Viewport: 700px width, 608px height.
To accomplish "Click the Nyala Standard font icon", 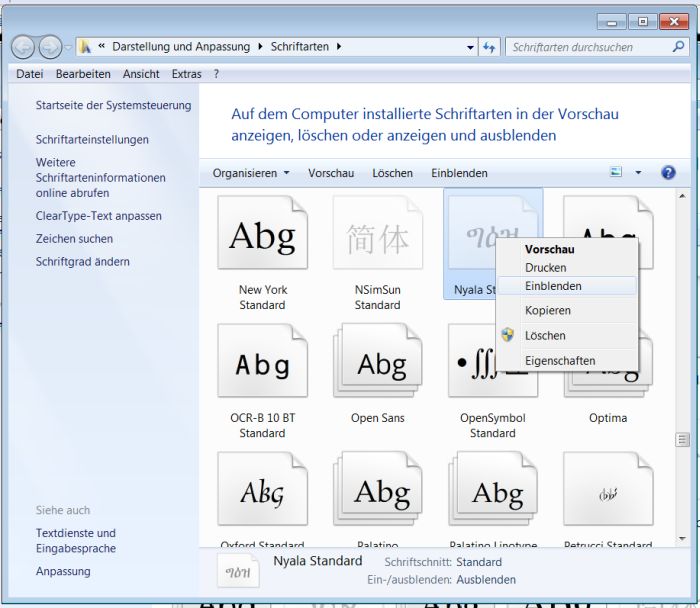I will [471, 233].
